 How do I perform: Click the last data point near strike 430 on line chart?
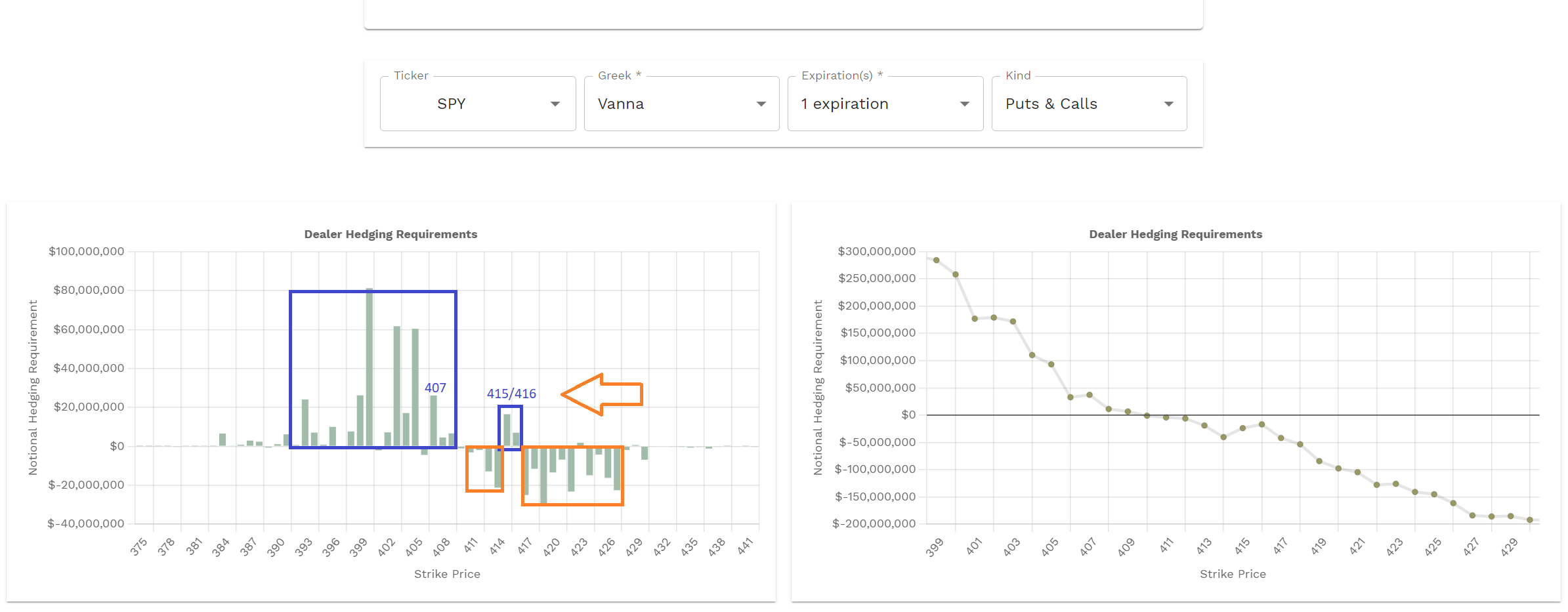pyautogui.click(x=1530, y=520)
